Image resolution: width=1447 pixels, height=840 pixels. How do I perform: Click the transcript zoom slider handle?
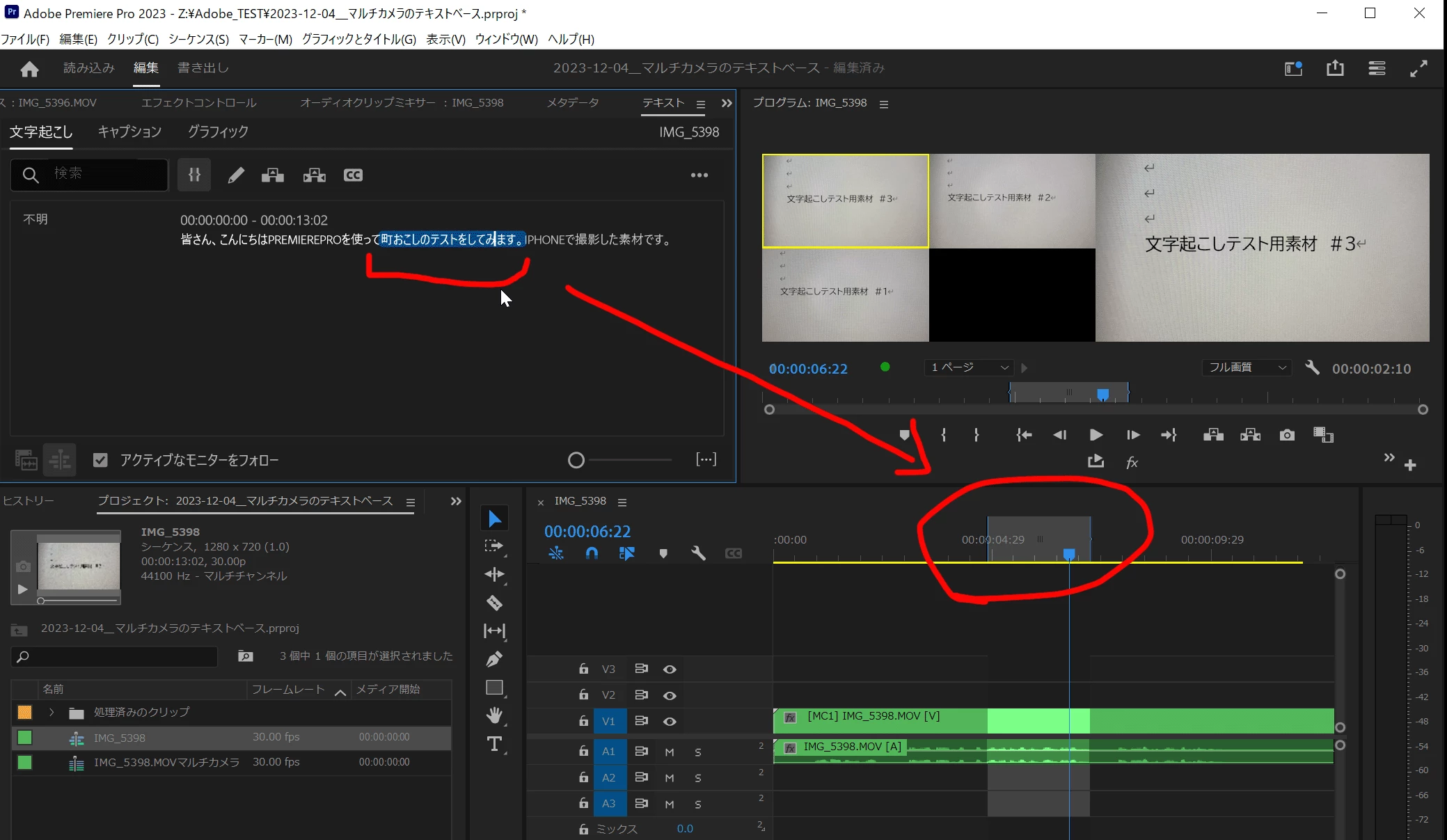click(x=576, y=460)
